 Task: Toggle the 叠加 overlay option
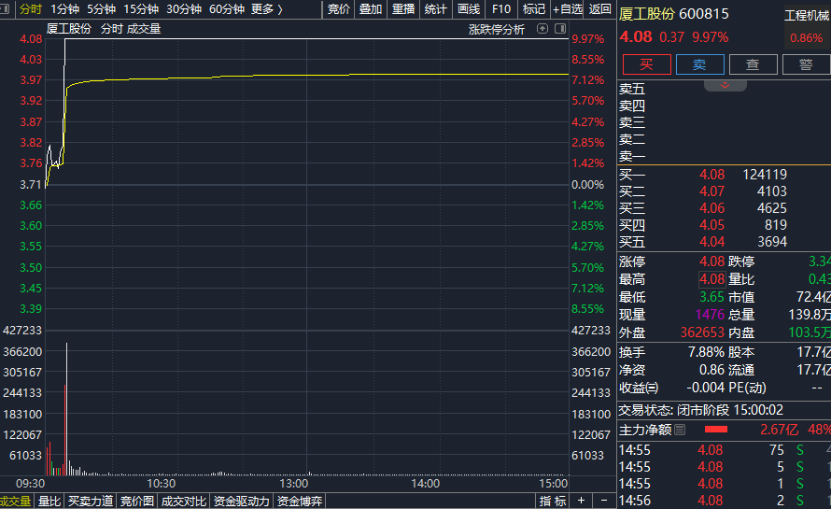click(x=371, y=9)
